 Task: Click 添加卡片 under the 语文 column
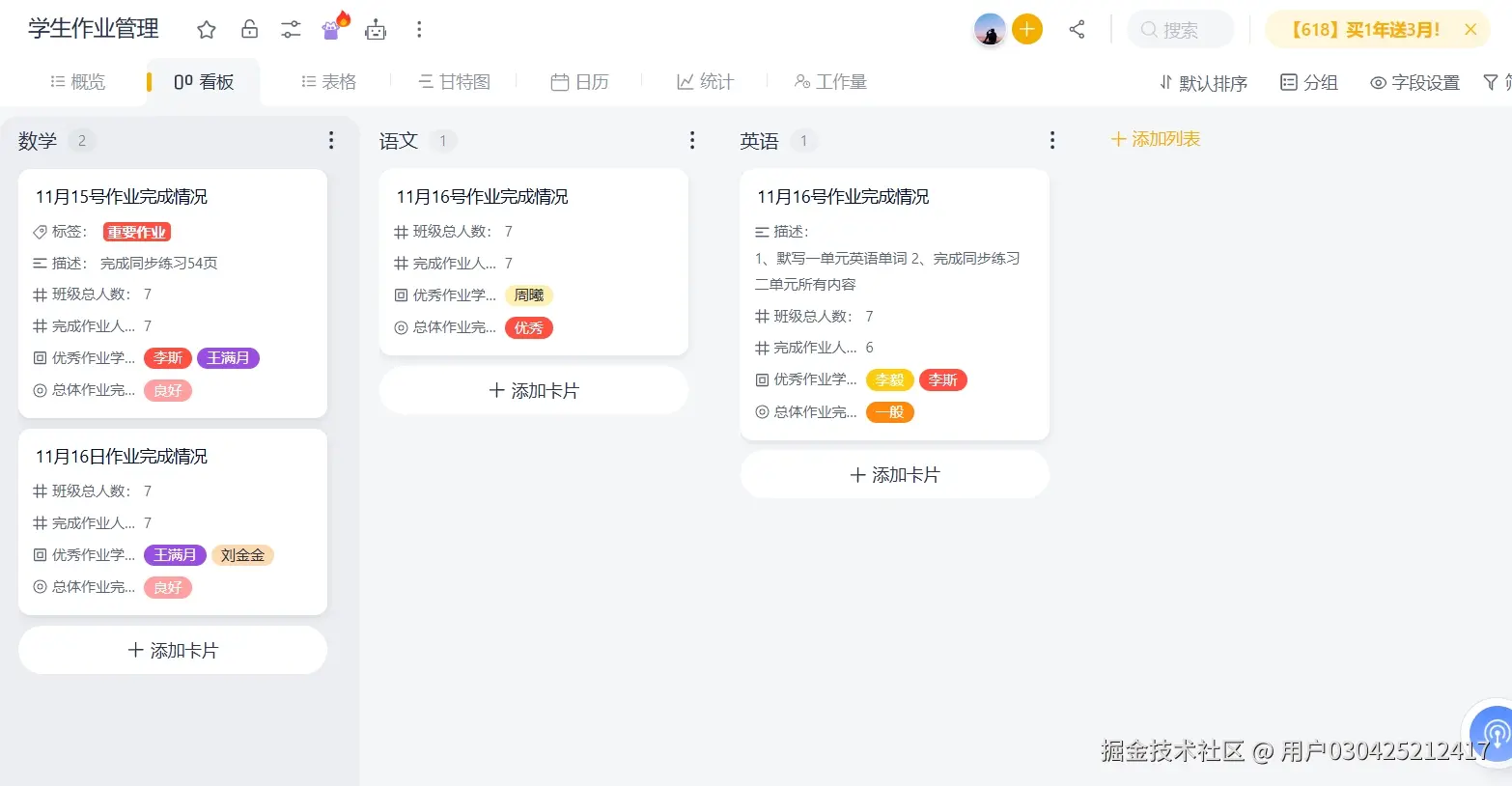[x=533, y=390]
